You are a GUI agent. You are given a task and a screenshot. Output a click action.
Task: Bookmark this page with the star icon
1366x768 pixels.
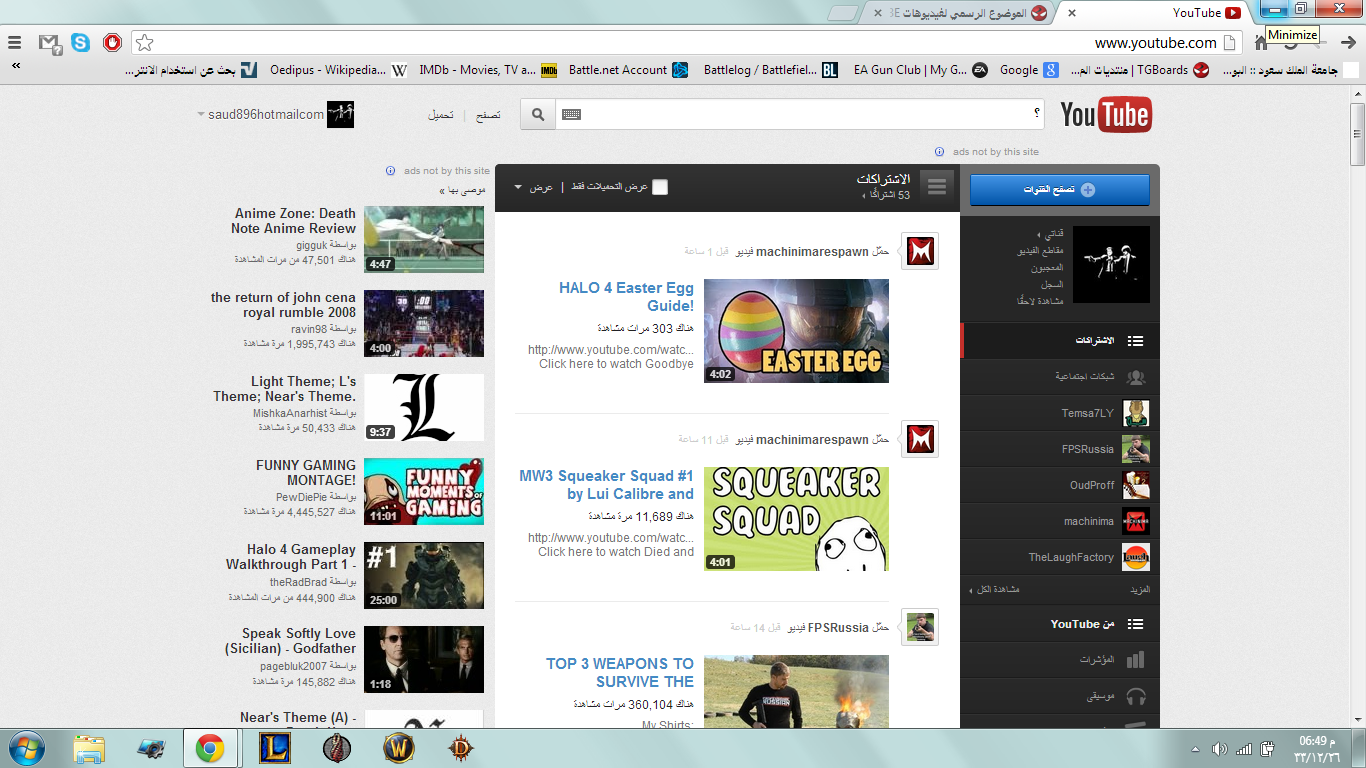tap(144, 43)
